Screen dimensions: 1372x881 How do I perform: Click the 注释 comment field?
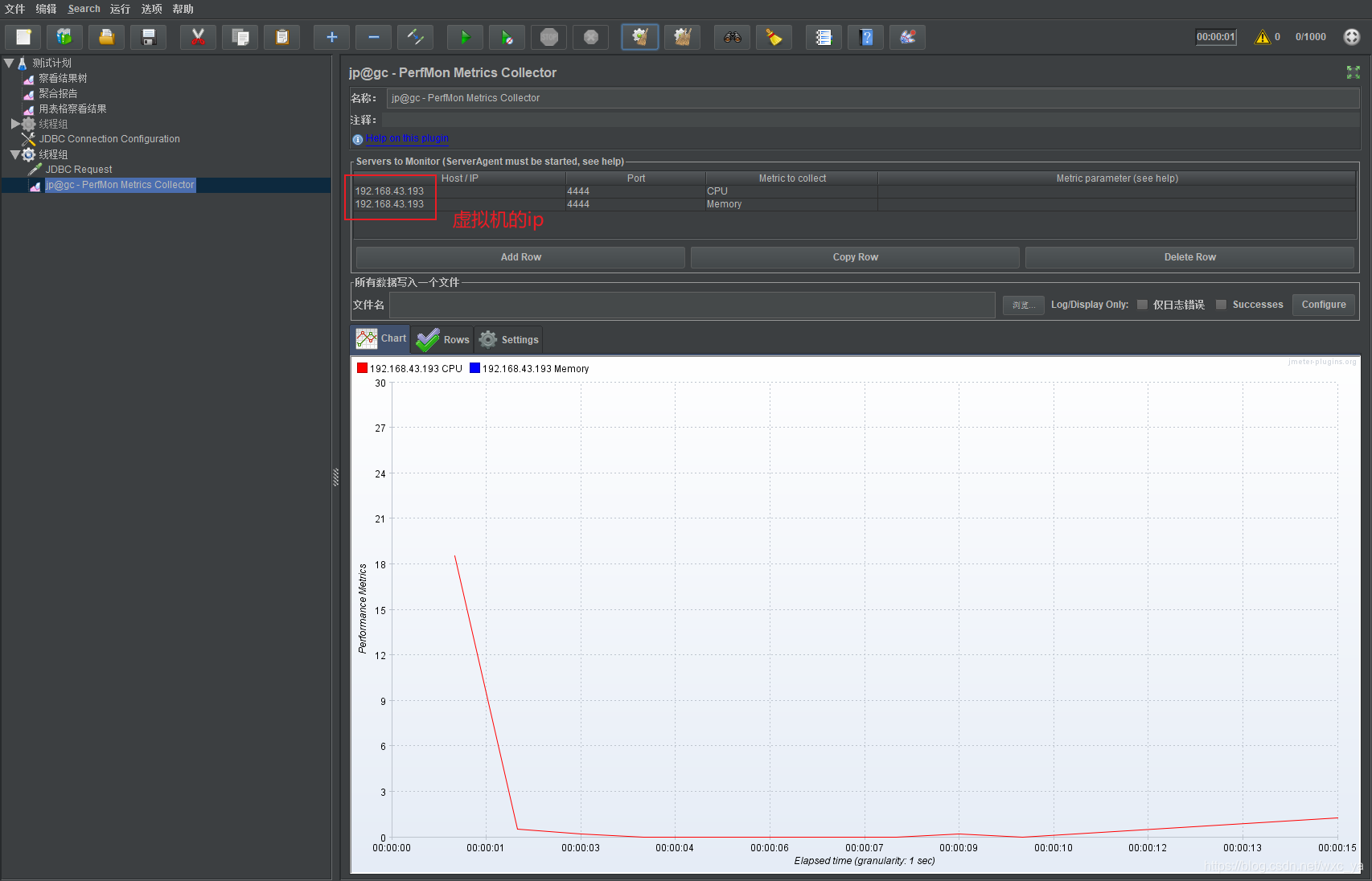click(x=870, y=120)
